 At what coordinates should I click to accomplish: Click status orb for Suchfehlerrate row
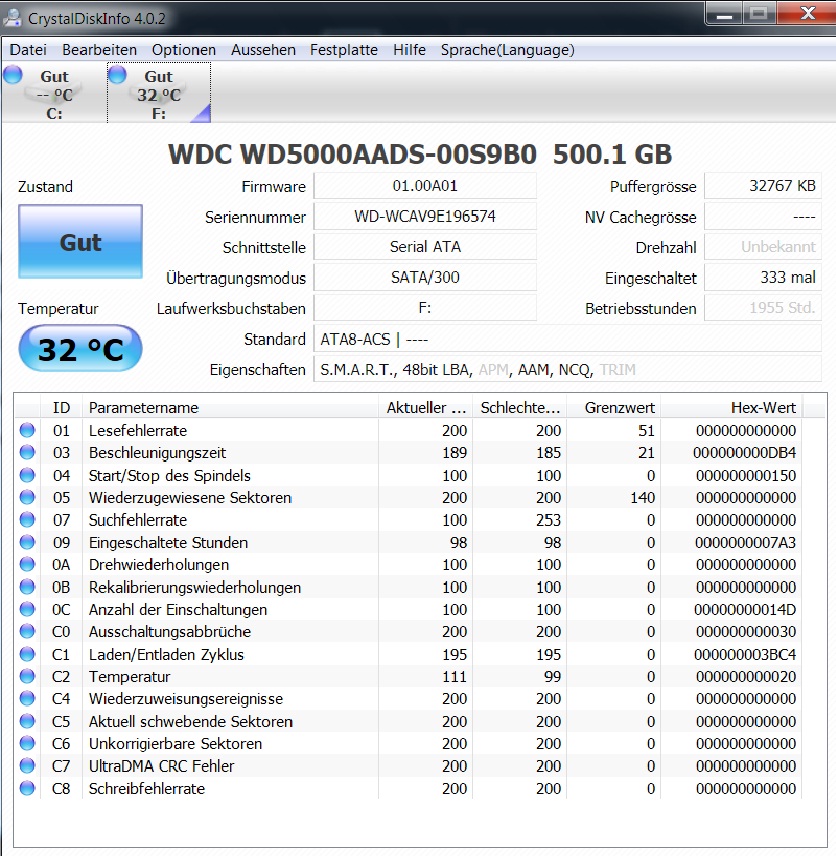pos(27,520)
